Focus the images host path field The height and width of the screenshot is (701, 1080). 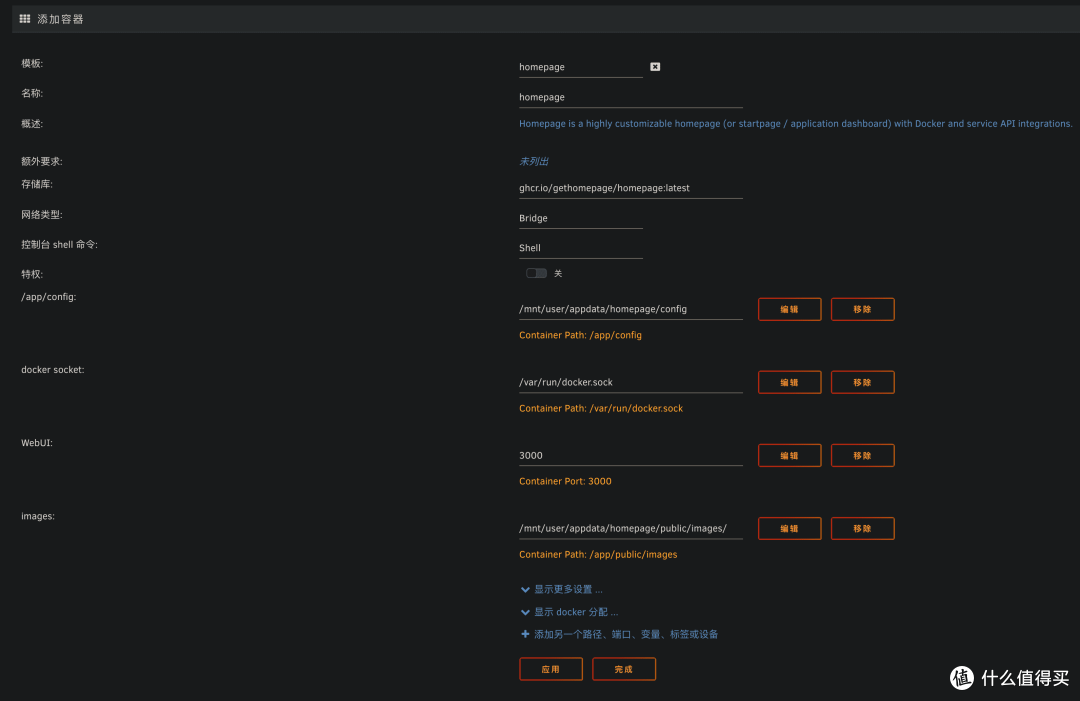click(631, 528)
